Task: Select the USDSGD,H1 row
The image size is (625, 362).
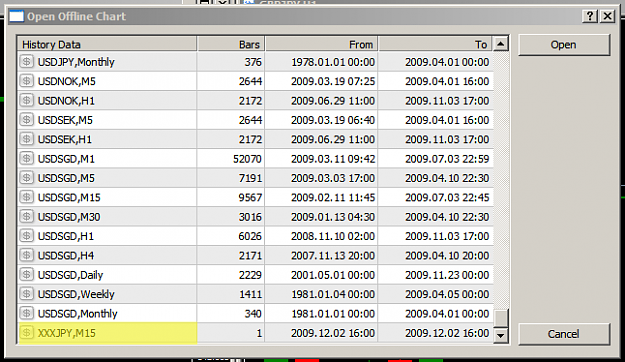Action: pos(256,236)
